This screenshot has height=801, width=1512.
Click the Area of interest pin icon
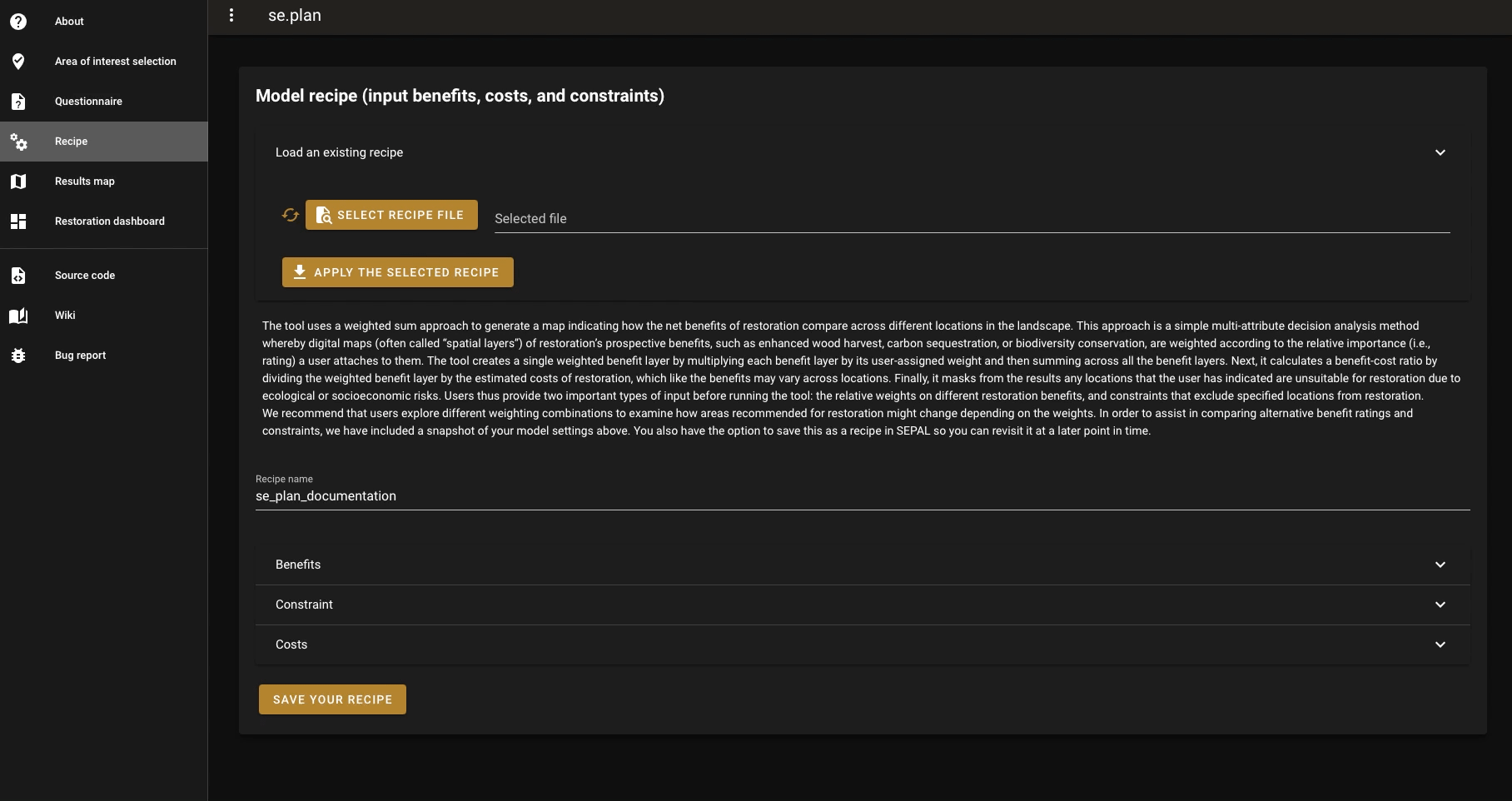pyautogui.click(x=18, y=62)
